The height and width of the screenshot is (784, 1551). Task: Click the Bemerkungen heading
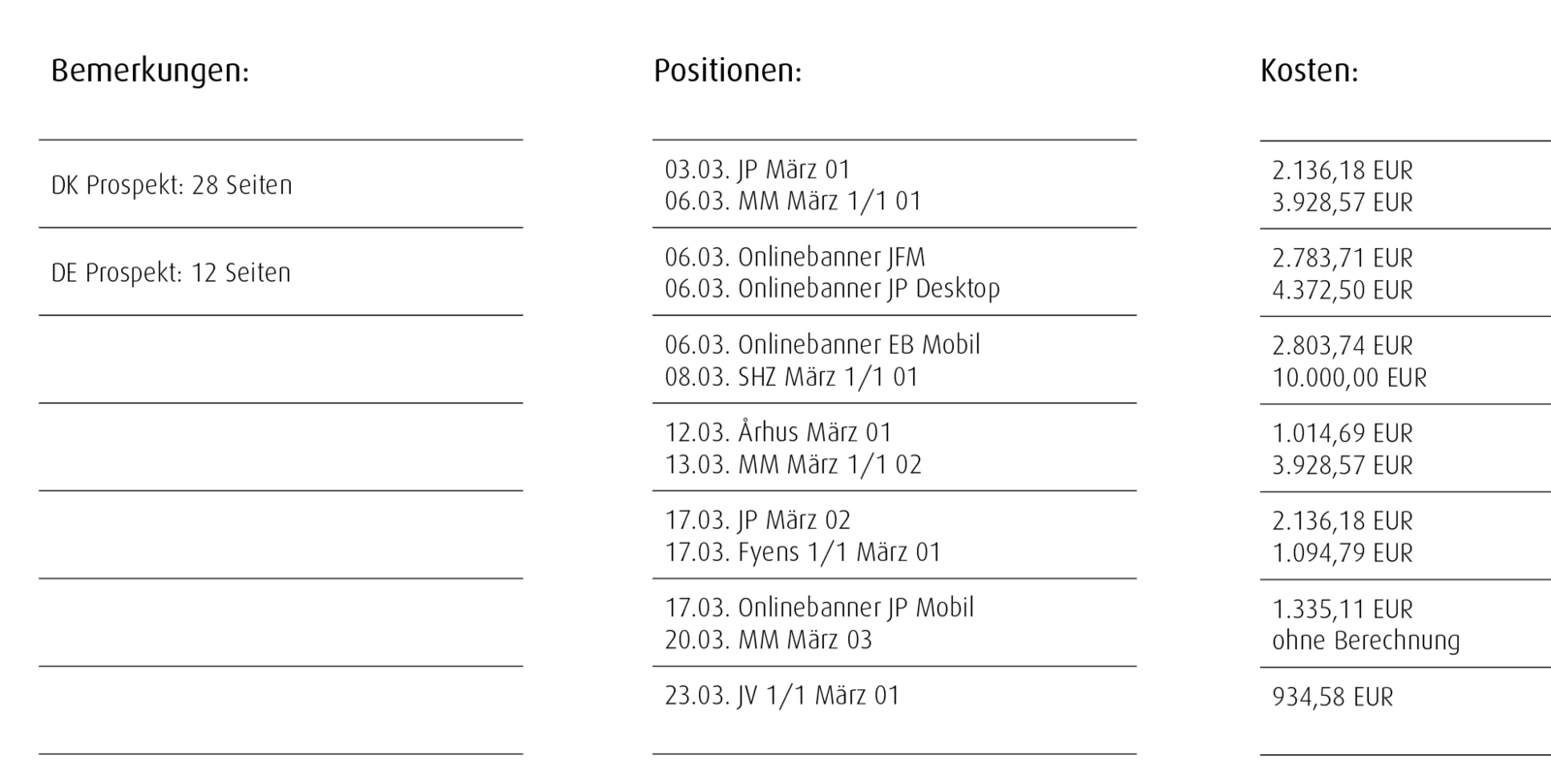(150, 72)
